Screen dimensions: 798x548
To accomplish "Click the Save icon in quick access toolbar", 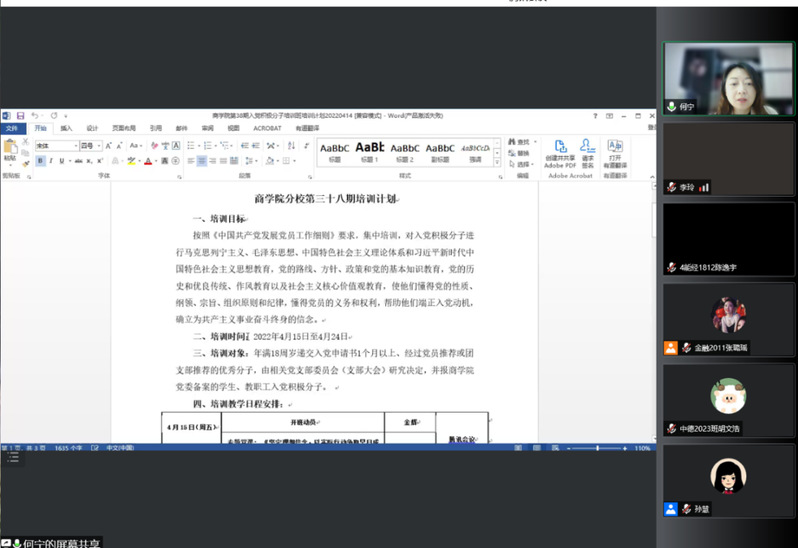I will (x=19, y=116).
